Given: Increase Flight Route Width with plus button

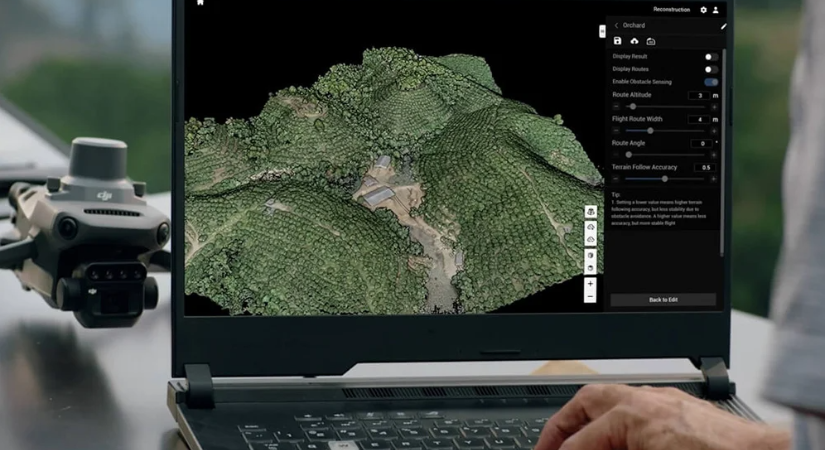Looking at the screenshot, I should click(x=714, y=131).
